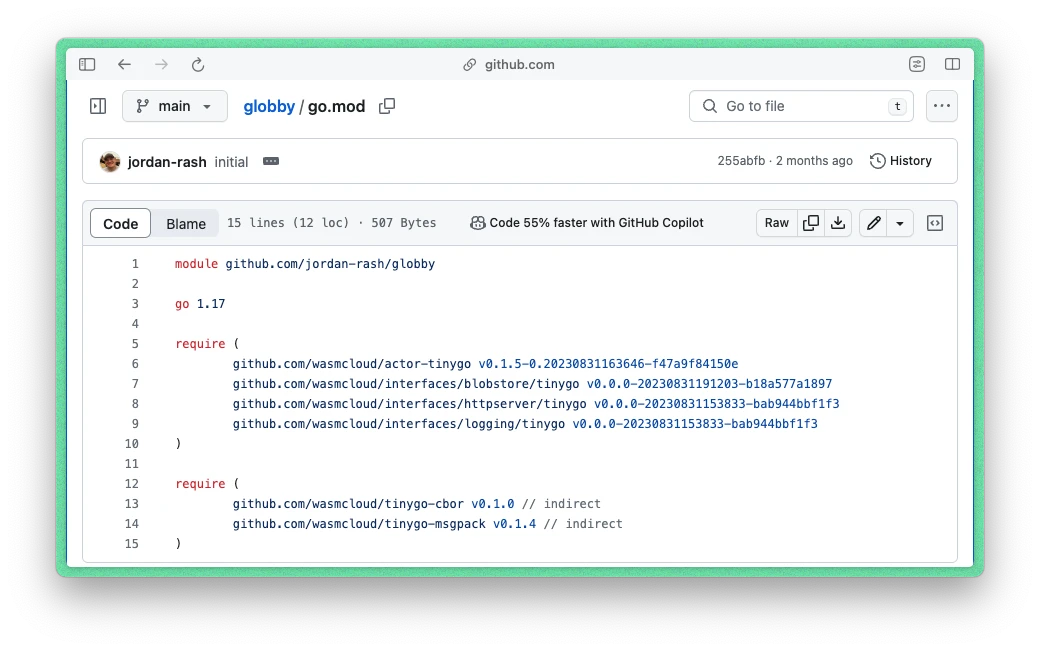This screenshot has width=1040, height=651.
Task: Toggle the browser sidebar icon
Action: 87,64
